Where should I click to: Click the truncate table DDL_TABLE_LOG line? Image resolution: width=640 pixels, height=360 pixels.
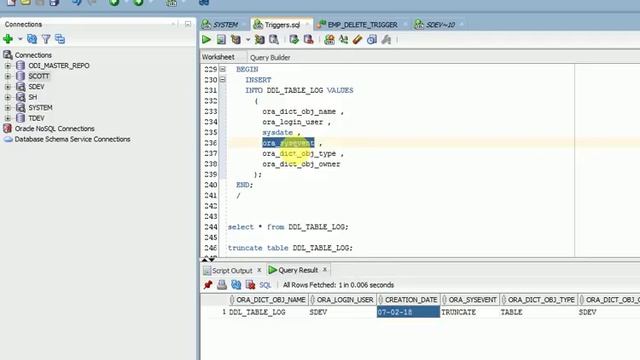(290, 248)
